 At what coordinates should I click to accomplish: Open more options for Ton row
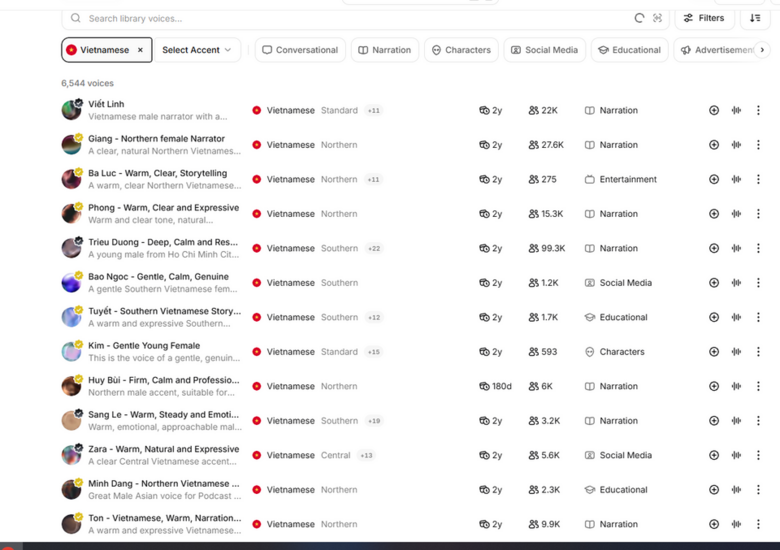tap(758, 524)
